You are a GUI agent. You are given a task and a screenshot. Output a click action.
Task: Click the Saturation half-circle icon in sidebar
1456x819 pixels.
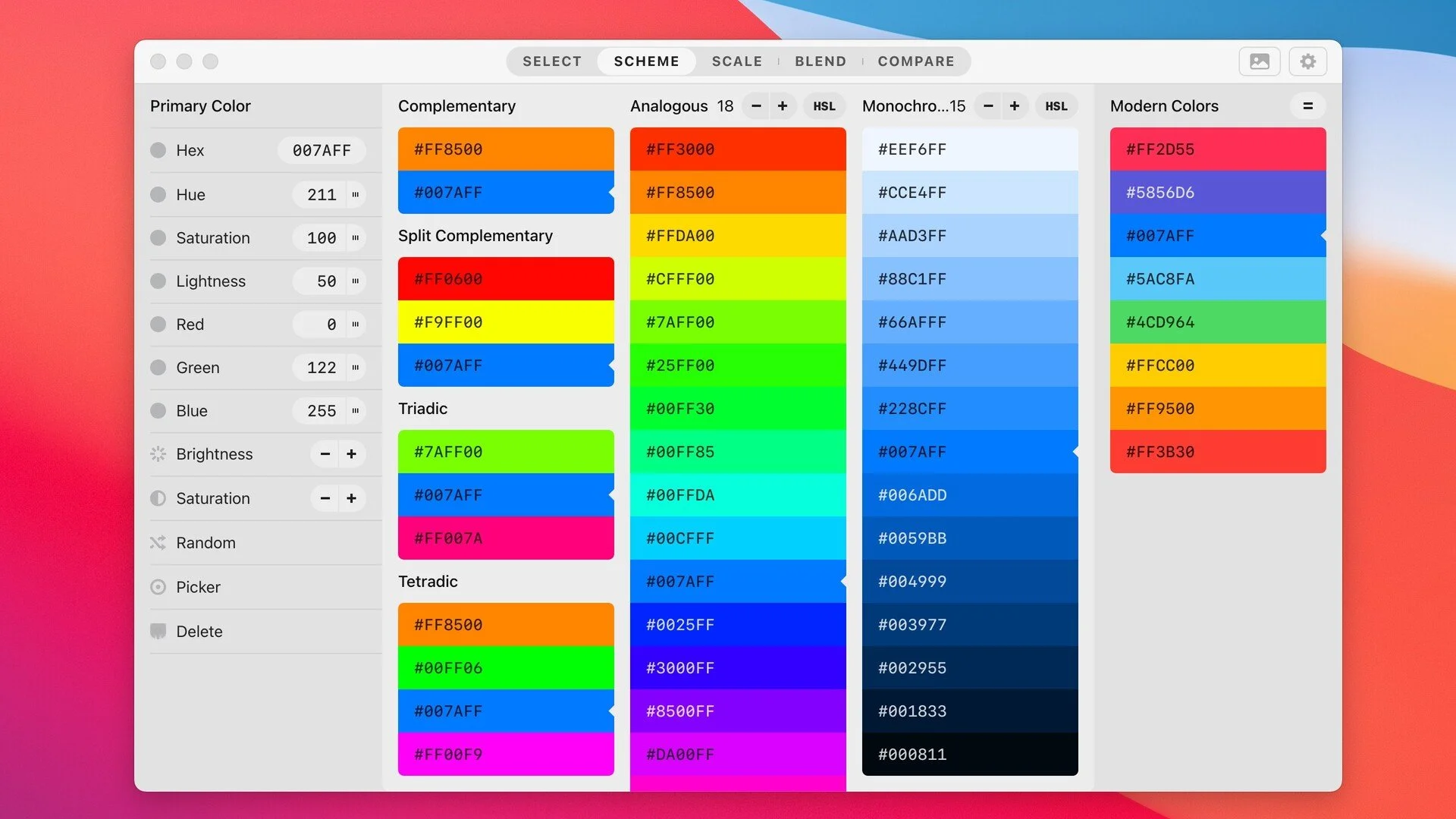point(158,498)
